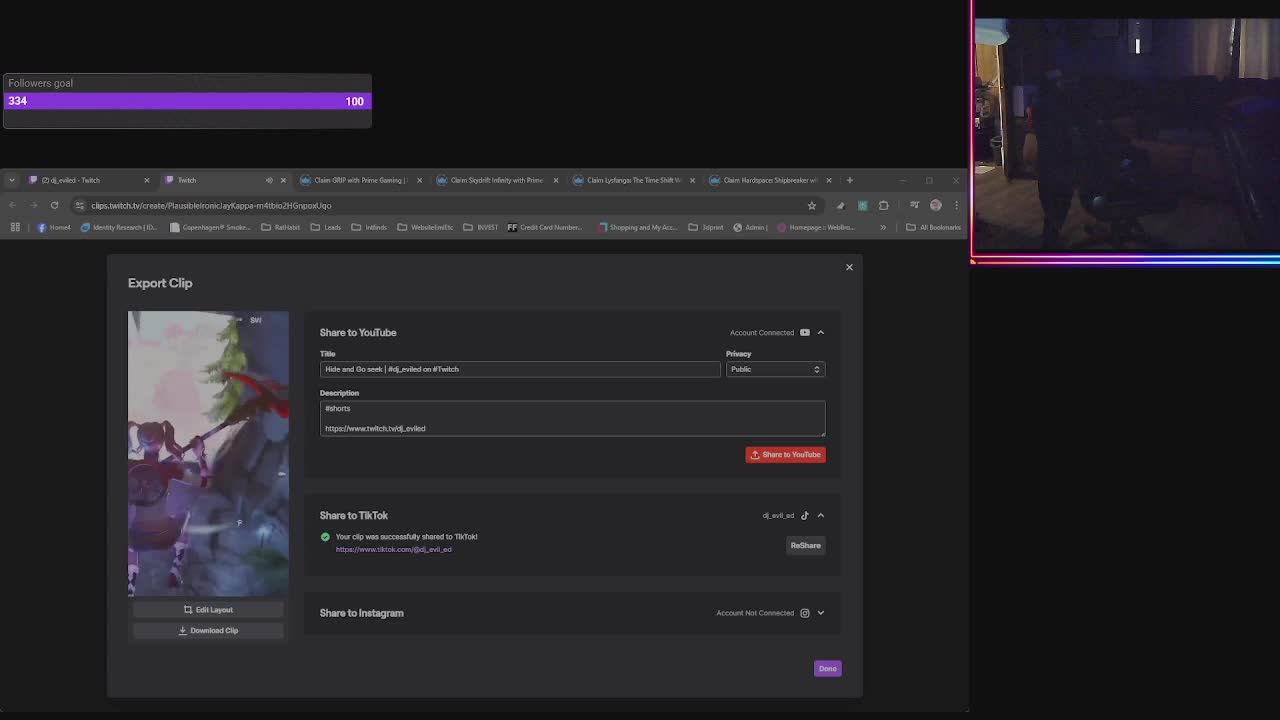This screenshot has height=720, width=1280.
Task: Show more bookmarks with the double chevron
Action: pos(883,227)
